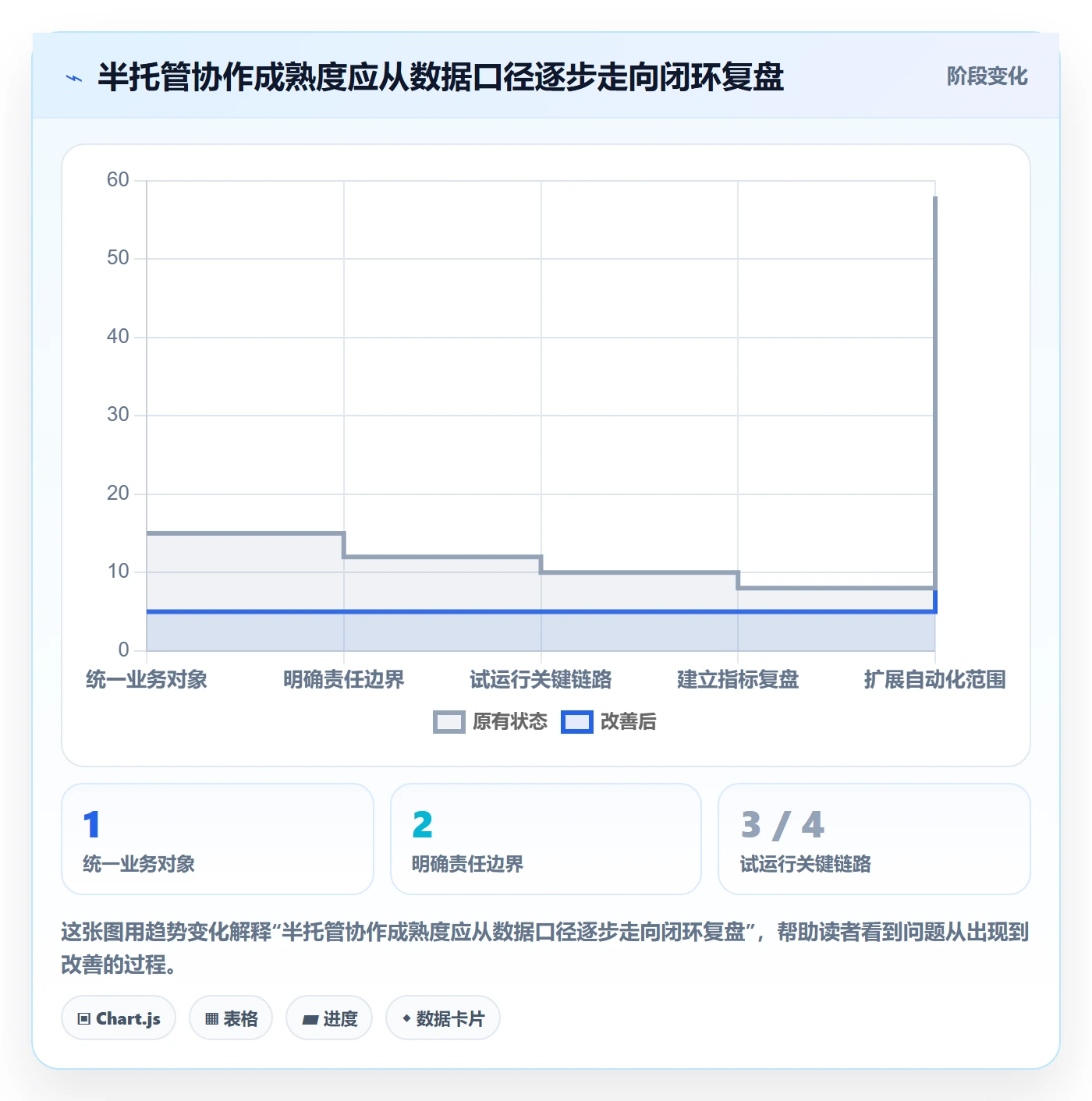
Task: Select the card numbered 1
Action: [218, 839]
